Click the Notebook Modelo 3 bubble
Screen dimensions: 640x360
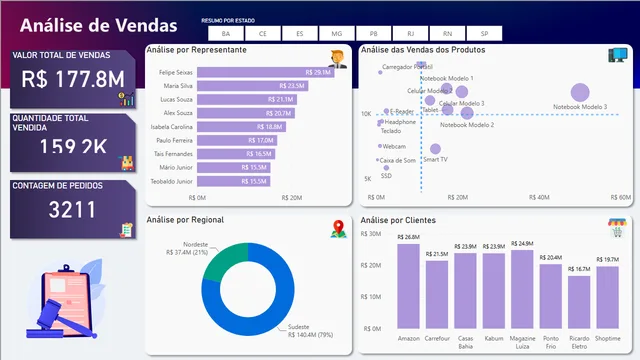580,93
